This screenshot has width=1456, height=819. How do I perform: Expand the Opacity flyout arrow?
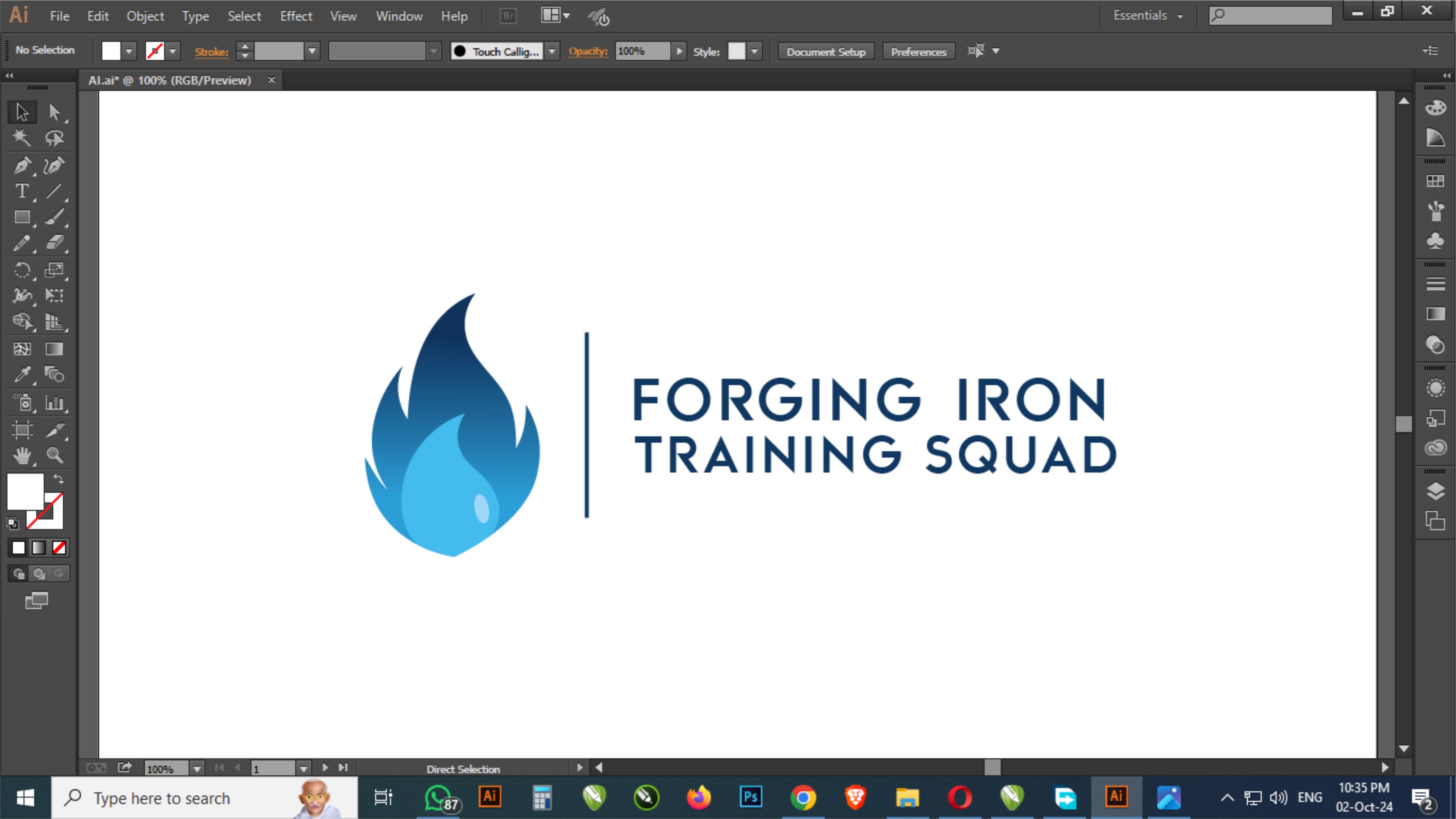(x=679, y=51)
